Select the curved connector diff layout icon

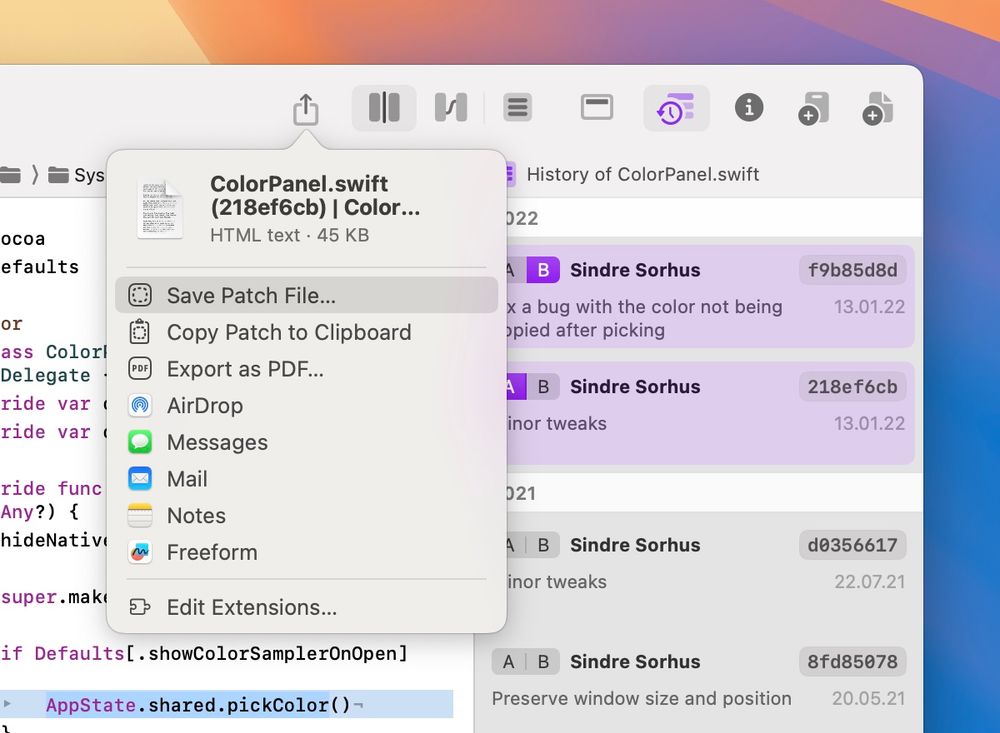pos(451,108)
